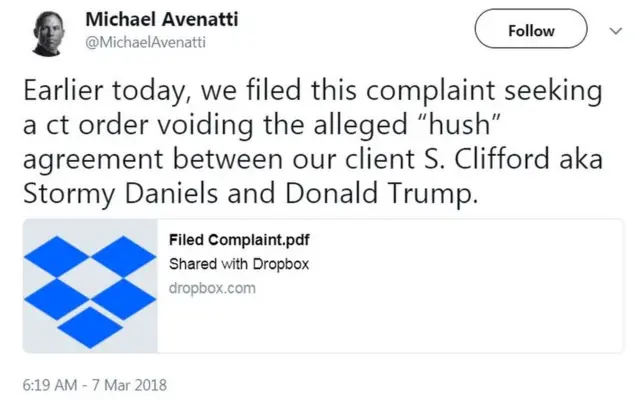Click the Dropbox logo in the link card

(90, 286)
